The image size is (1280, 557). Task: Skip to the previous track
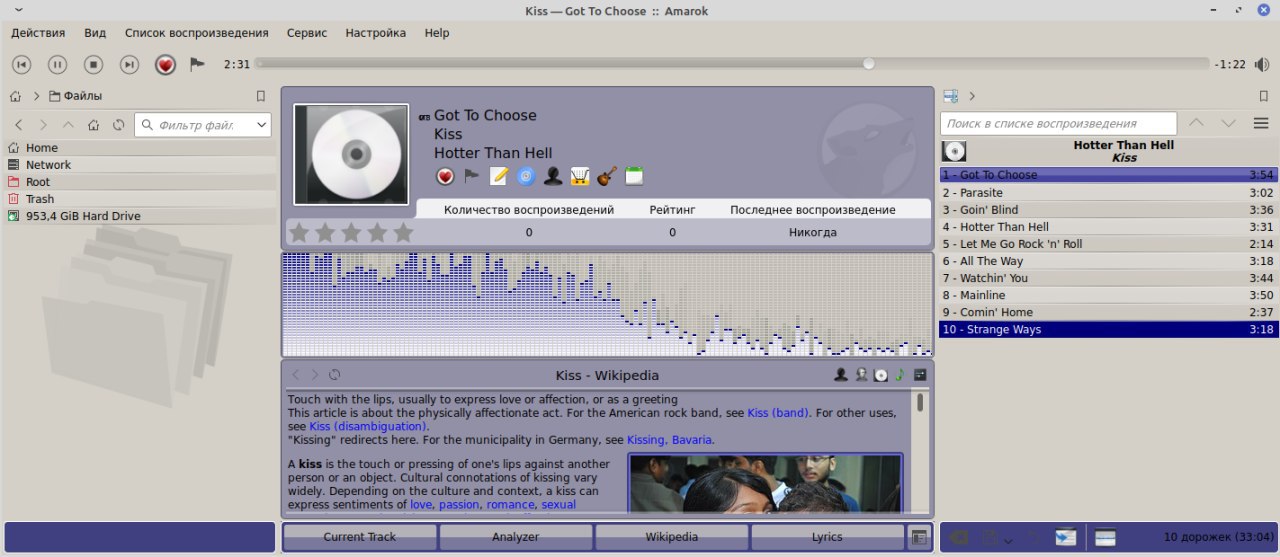coord(21,64)
